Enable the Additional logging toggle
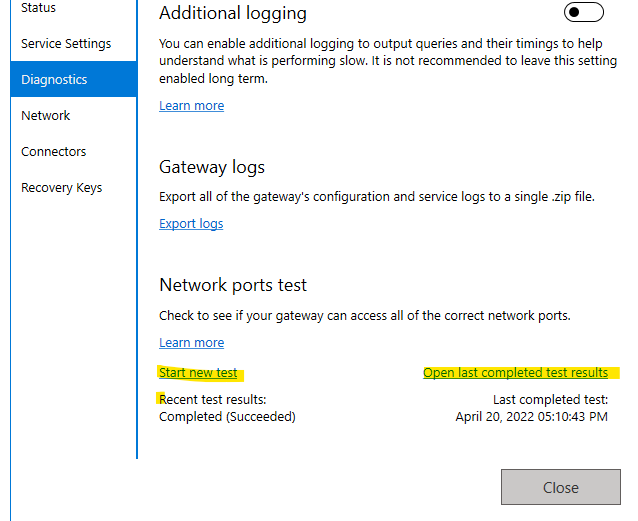This screenshot has height=521, width=638. click(x=583, y=12)
